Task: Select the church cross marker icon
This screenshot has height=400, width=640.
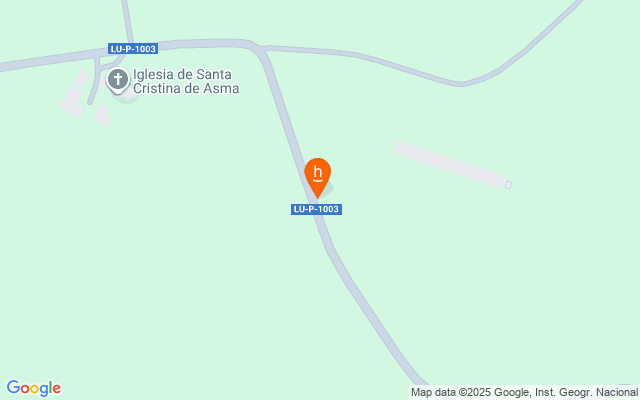Action: click(118, 80)
